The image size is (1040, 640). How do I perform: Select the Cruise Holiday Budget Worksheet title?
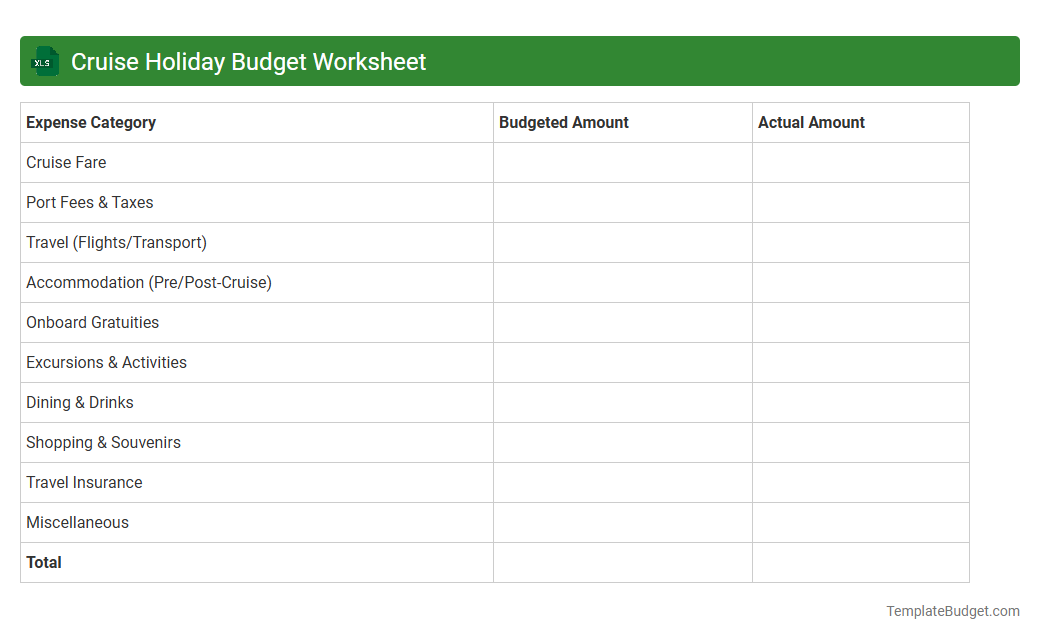click(x=247, y=61)
